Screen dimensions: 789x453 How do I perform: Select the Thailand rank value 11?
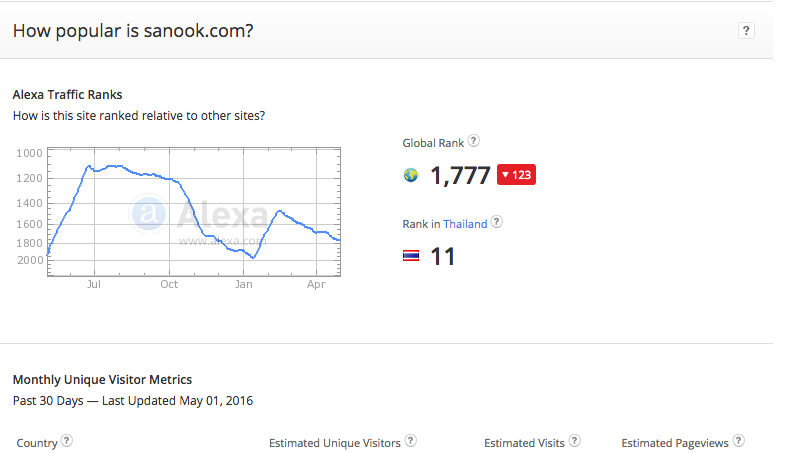tap(443, 257)
